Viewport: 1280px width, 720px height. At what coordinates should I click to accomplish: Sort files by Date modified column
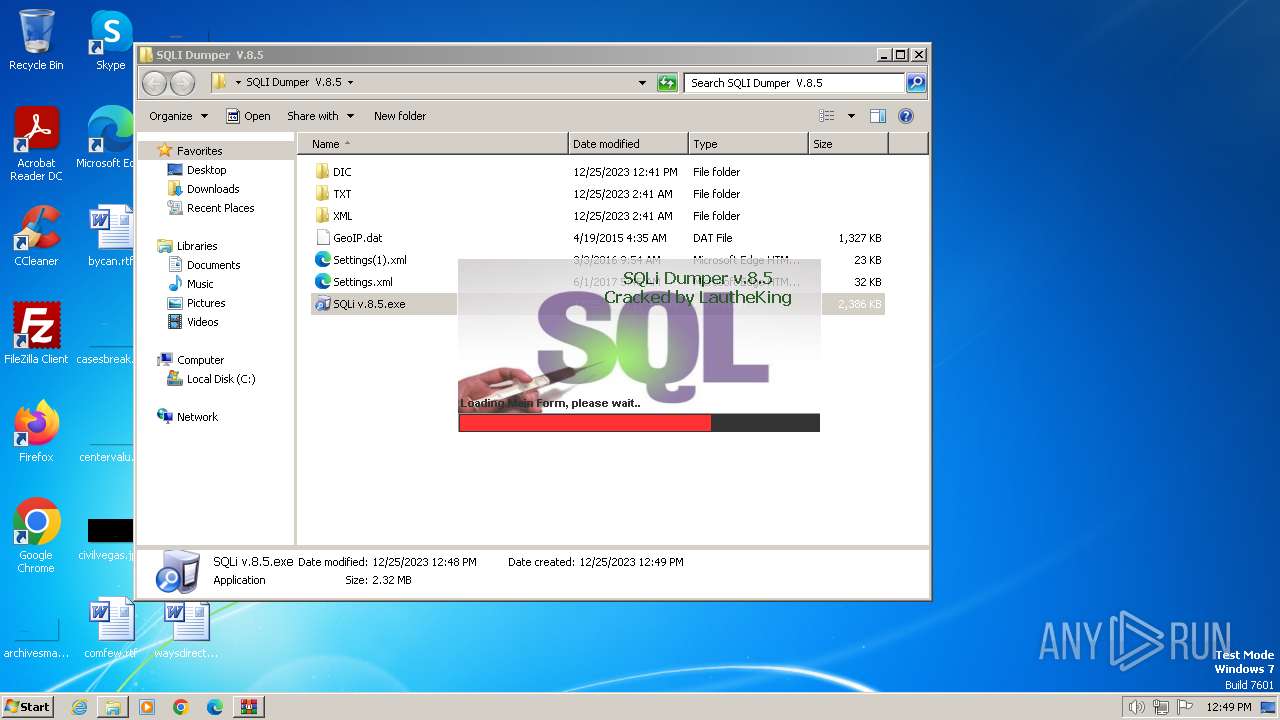(x=628, y=144)
